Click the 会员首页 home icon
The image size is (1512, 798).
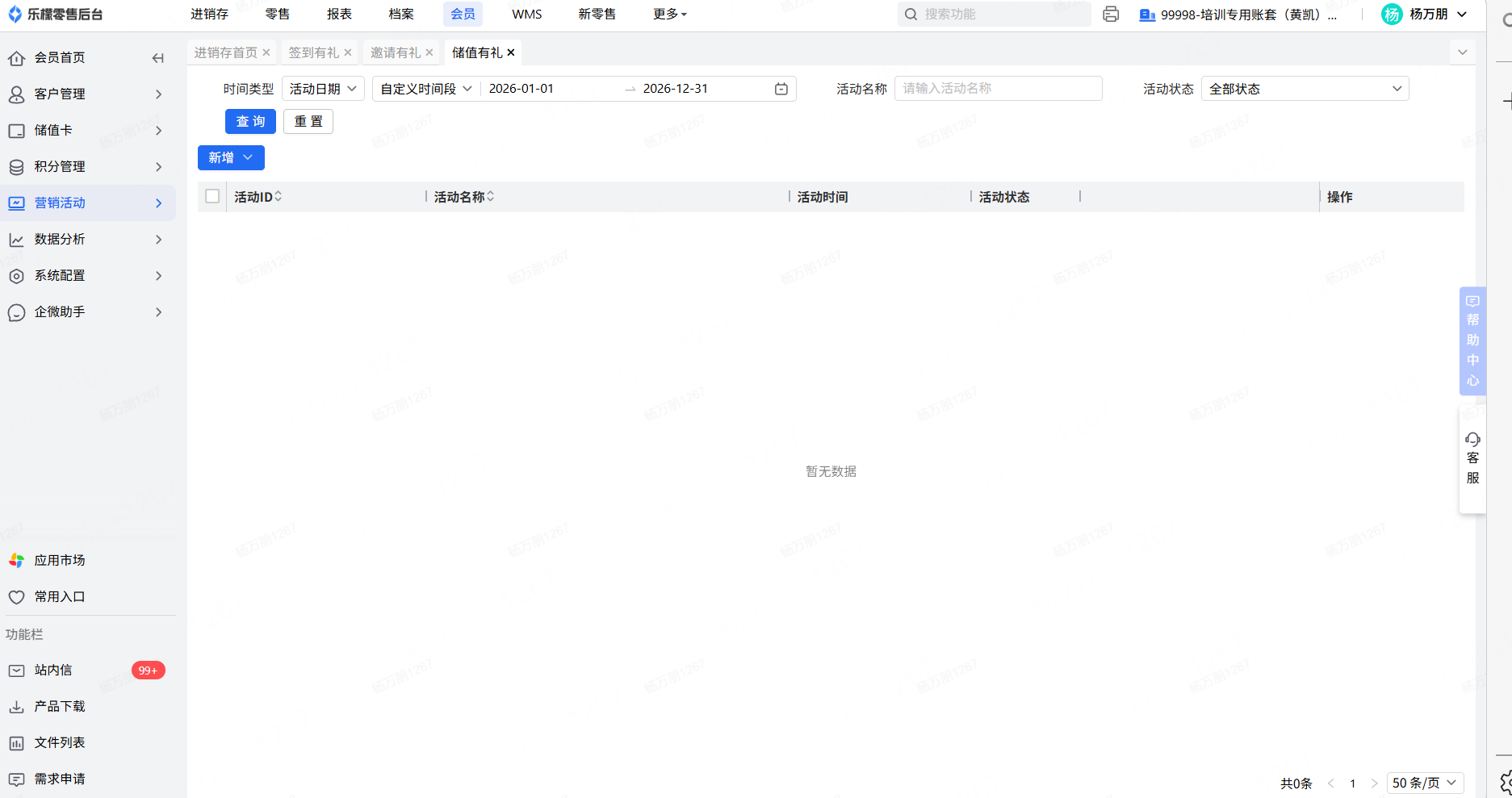coord(16,57)
